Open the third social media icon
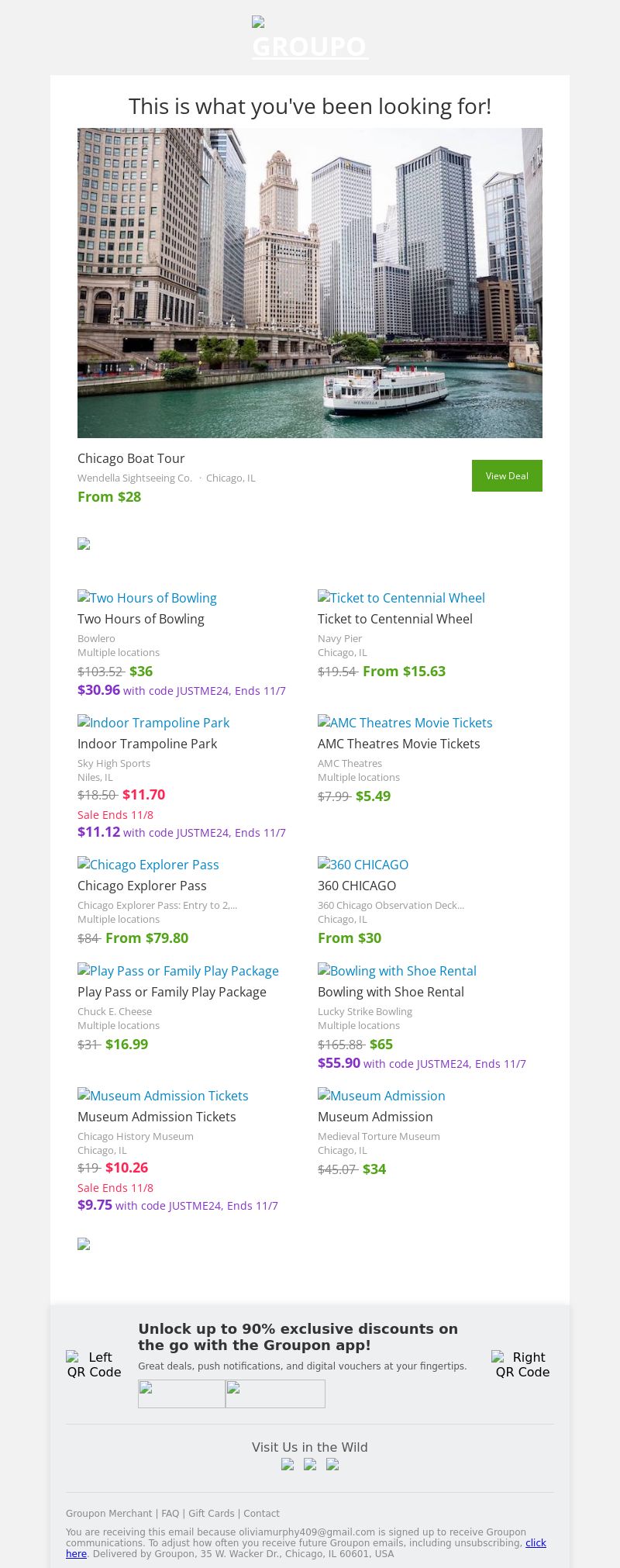The image size is (620, 1568). pos(332,1464)
